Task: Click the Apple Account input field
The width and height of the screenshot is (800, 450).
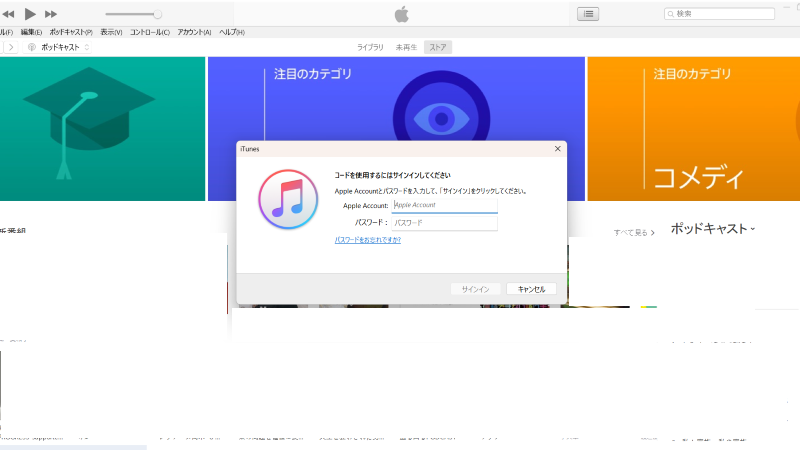Action: coord(444,205)
